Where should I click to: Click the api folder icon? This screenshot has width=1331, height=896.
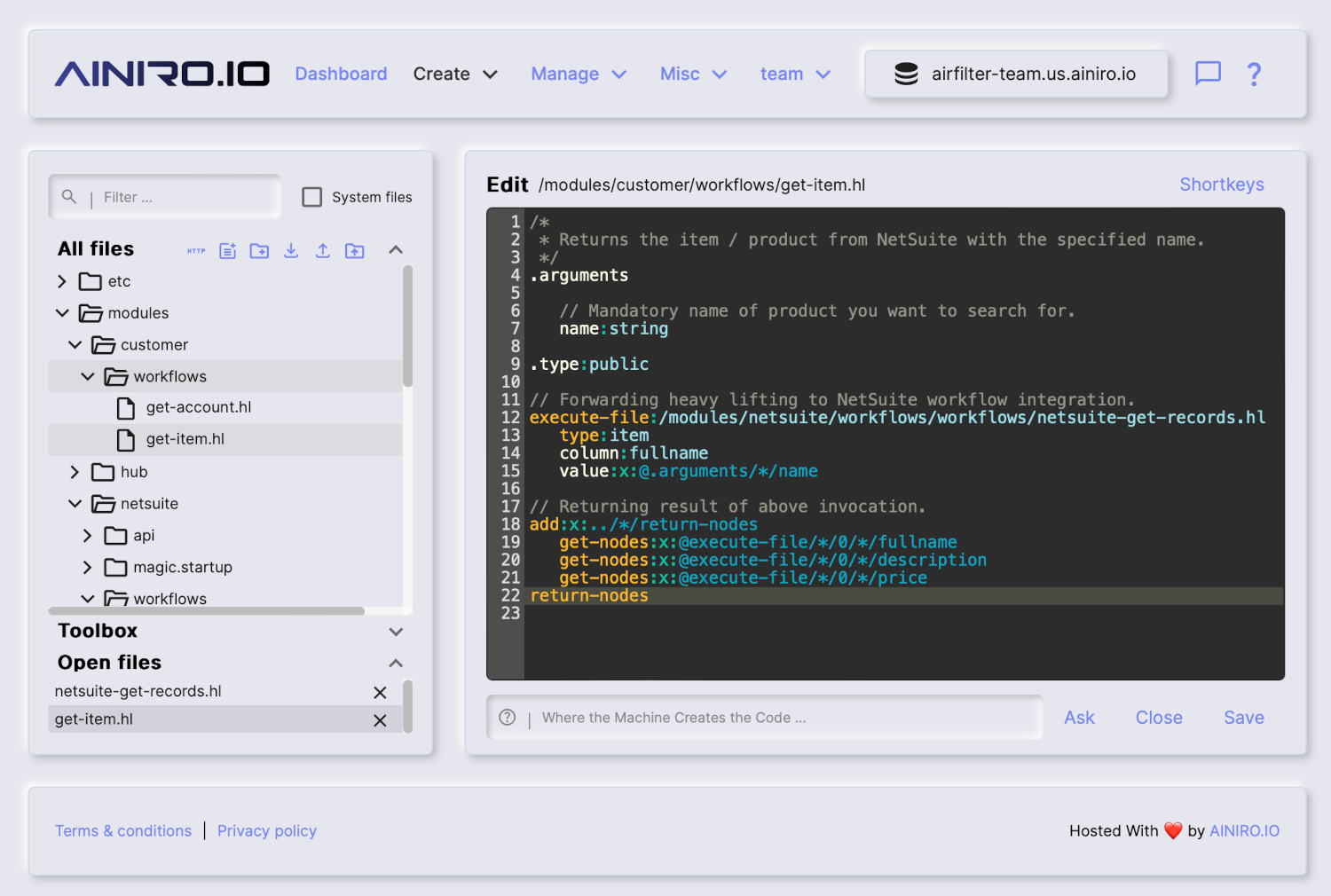coord(115,536)
